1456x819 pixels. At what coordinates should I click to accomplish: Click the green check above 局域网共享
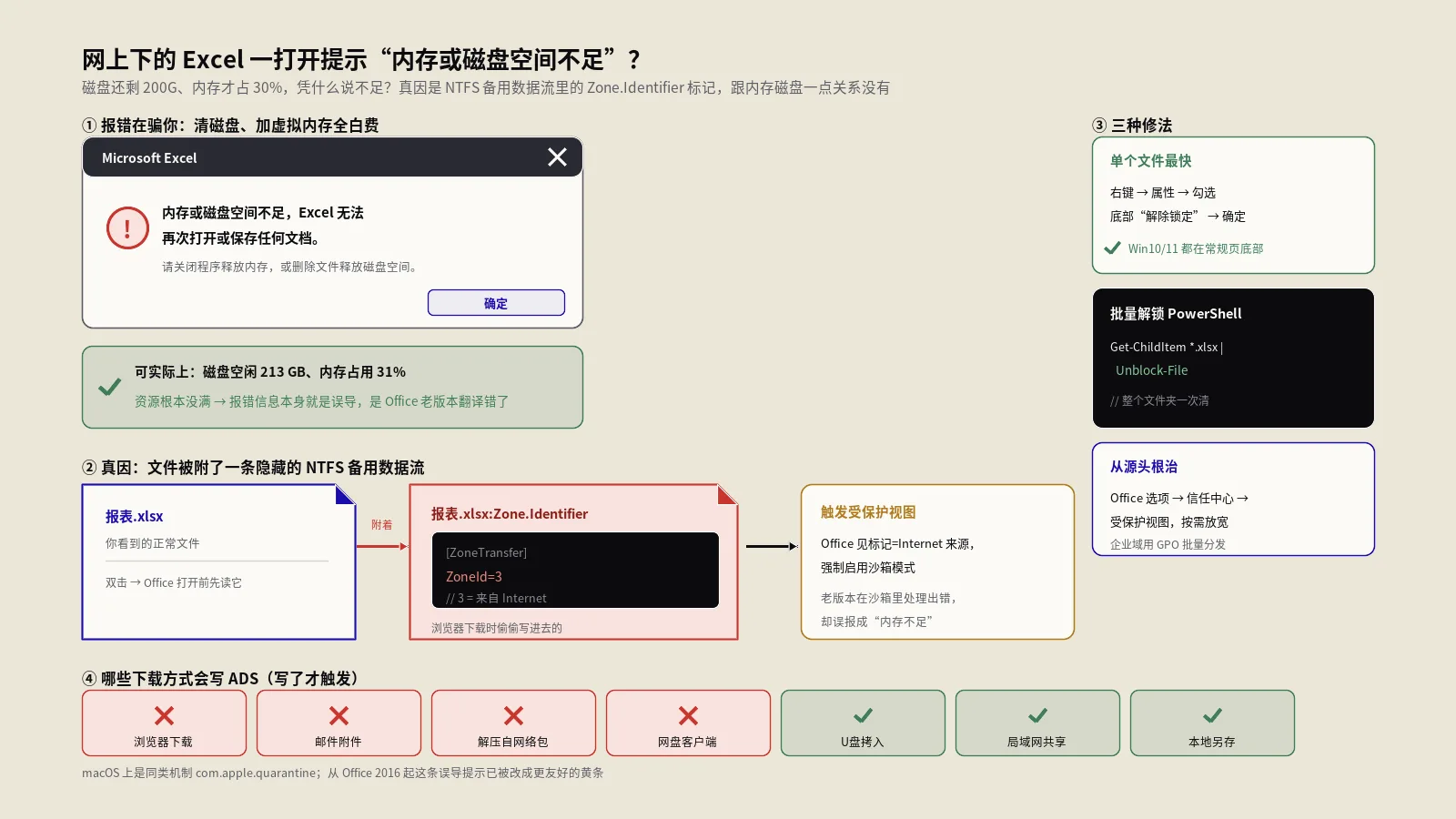1037,716
